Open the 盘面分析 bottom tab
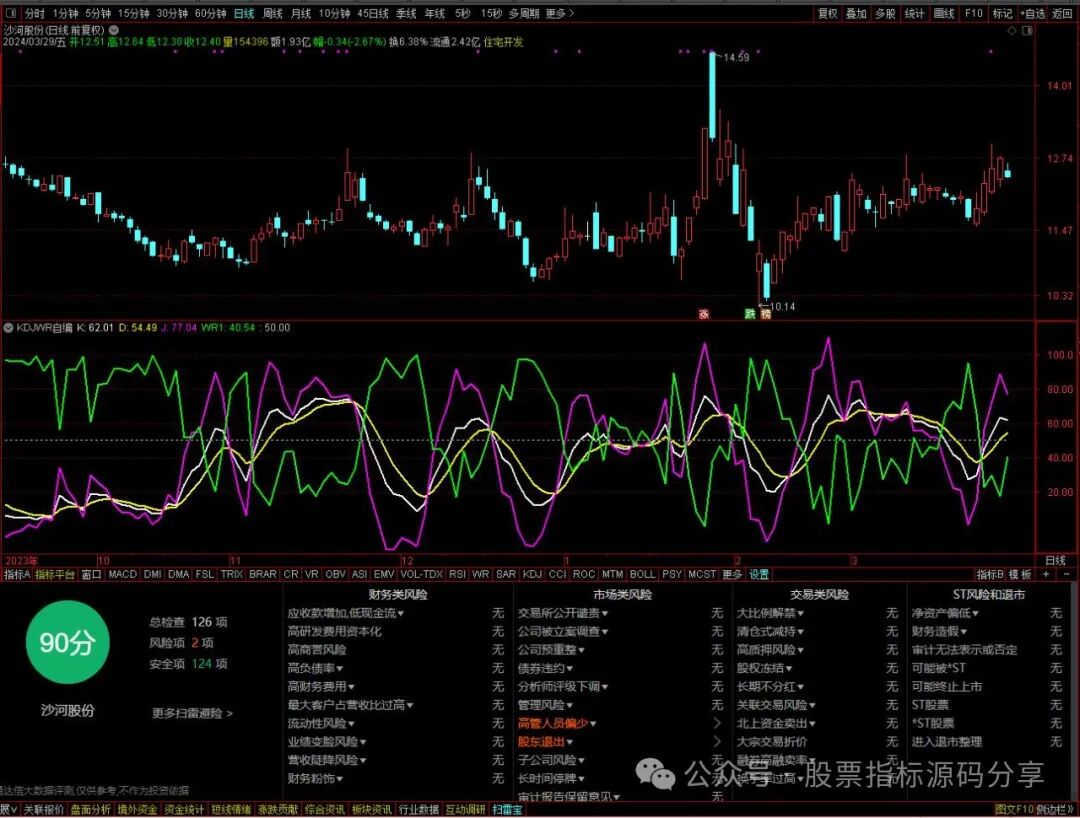Screen dimensions: 1080x818 [x=90, y=810]
